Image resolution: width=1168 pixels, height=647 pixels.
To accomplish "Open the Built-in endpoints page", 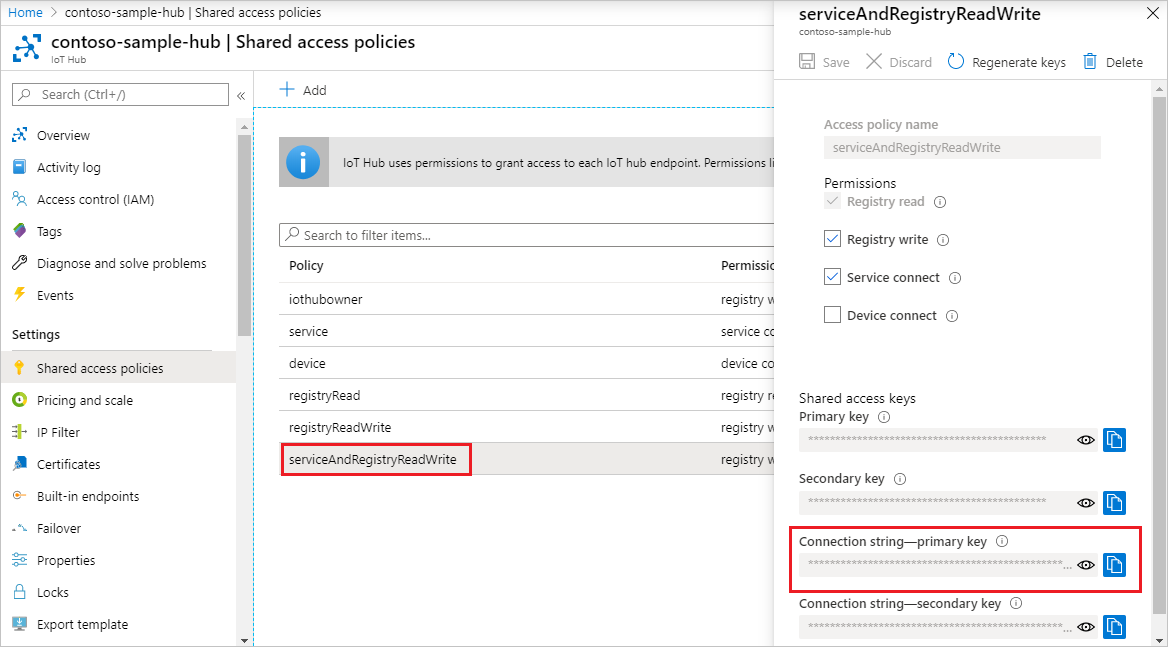I will 88,496.
